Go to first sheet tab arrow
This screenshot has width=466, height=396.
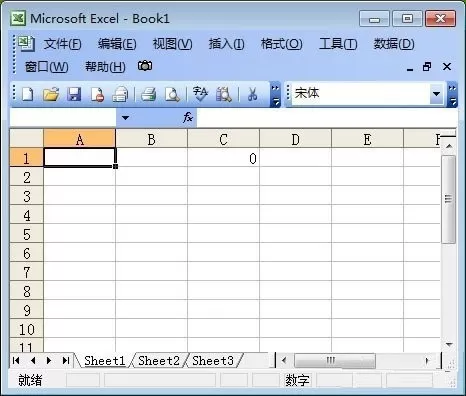[16, 360]
